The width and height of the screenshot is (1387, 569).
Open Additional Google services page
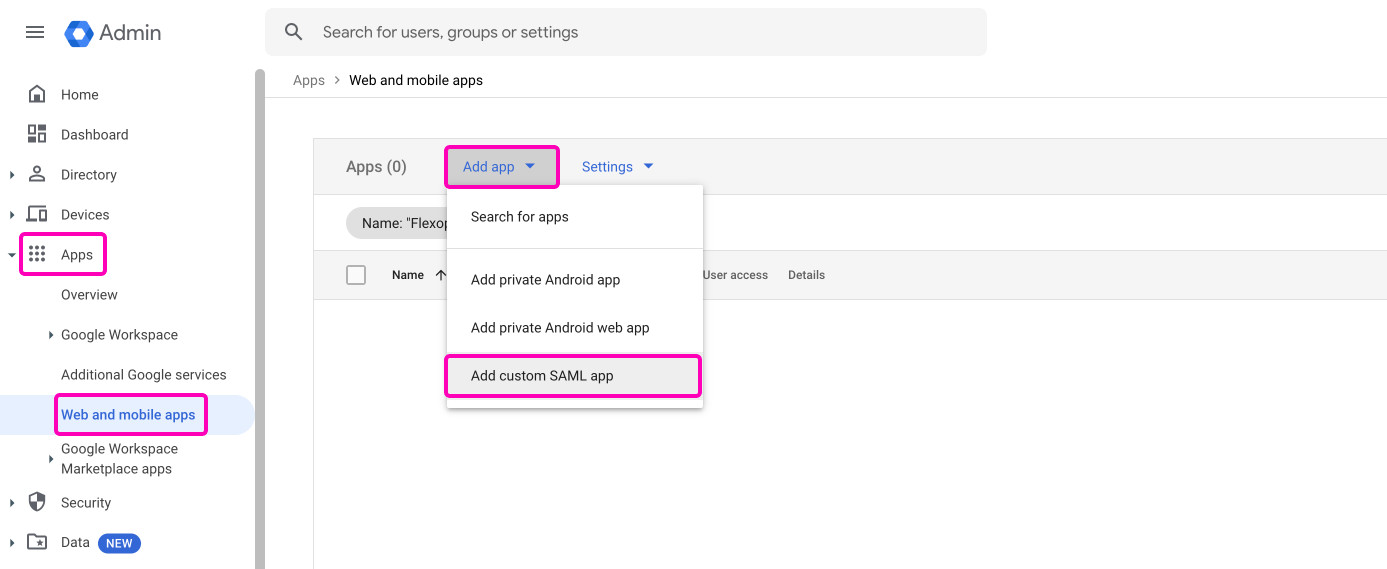[x=143, y=375]
